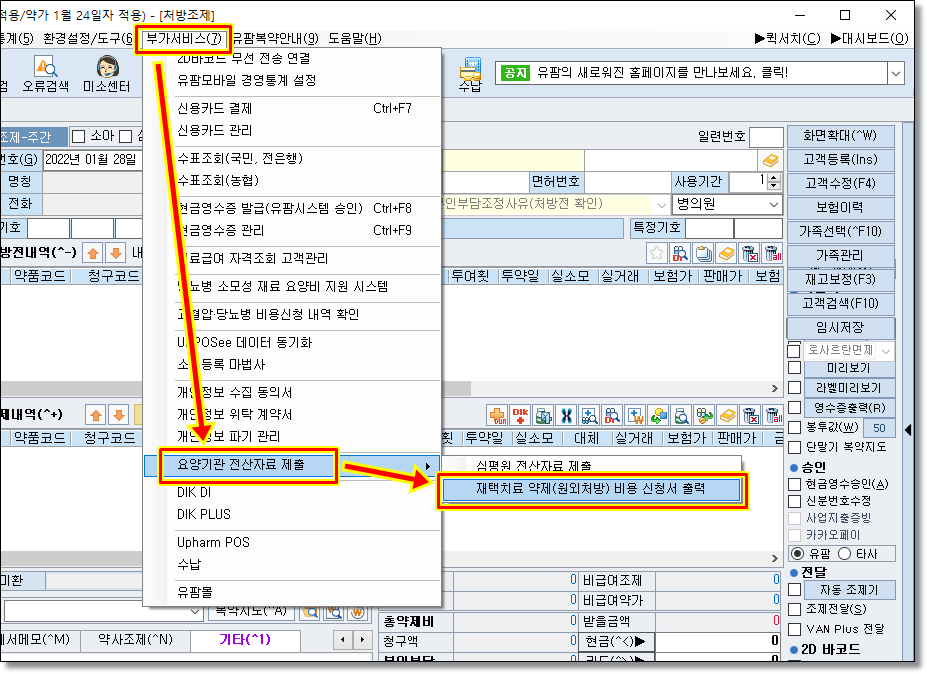
Task: Click the 오류검색 toolbar icon
Action: (x=46, y=75)
